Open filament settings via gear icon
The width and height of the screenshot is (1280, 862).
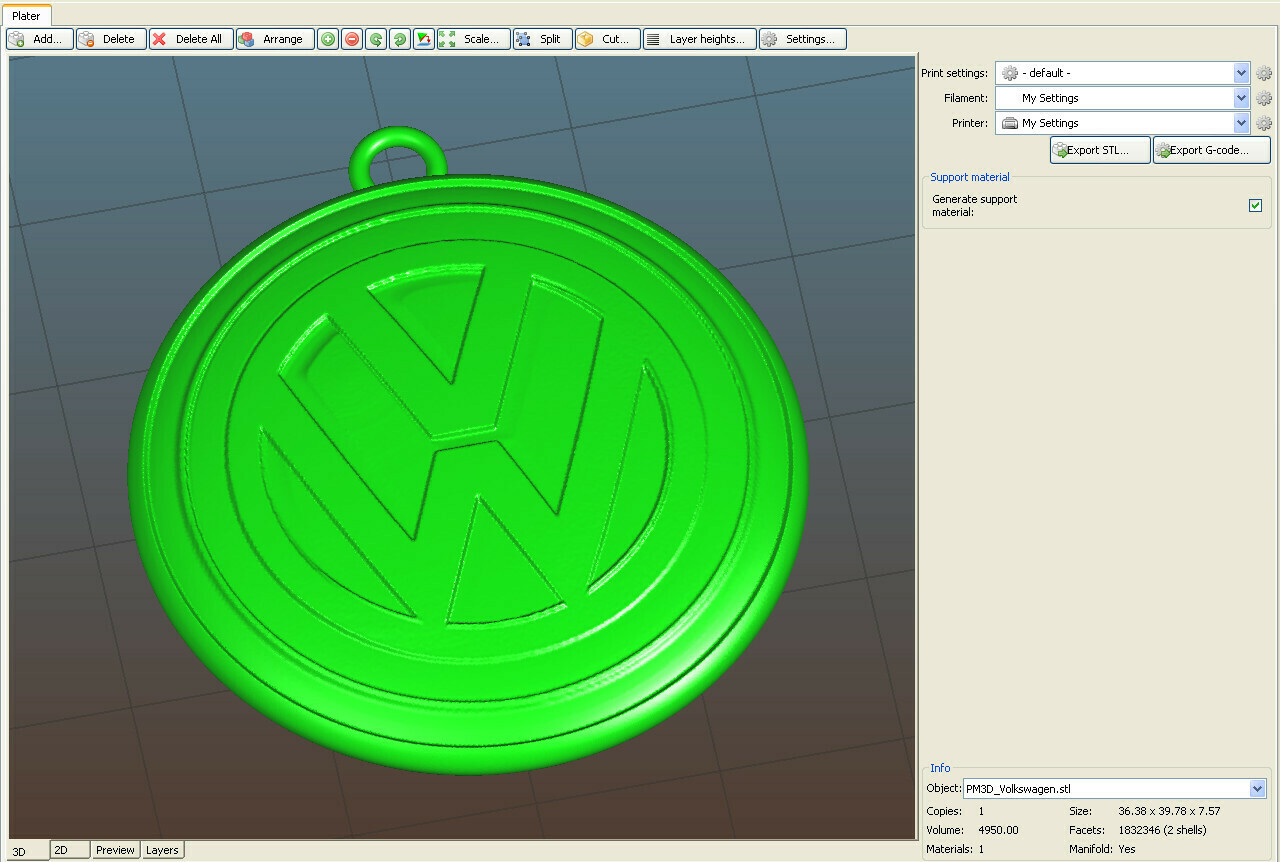click(x=1264, y=98)
